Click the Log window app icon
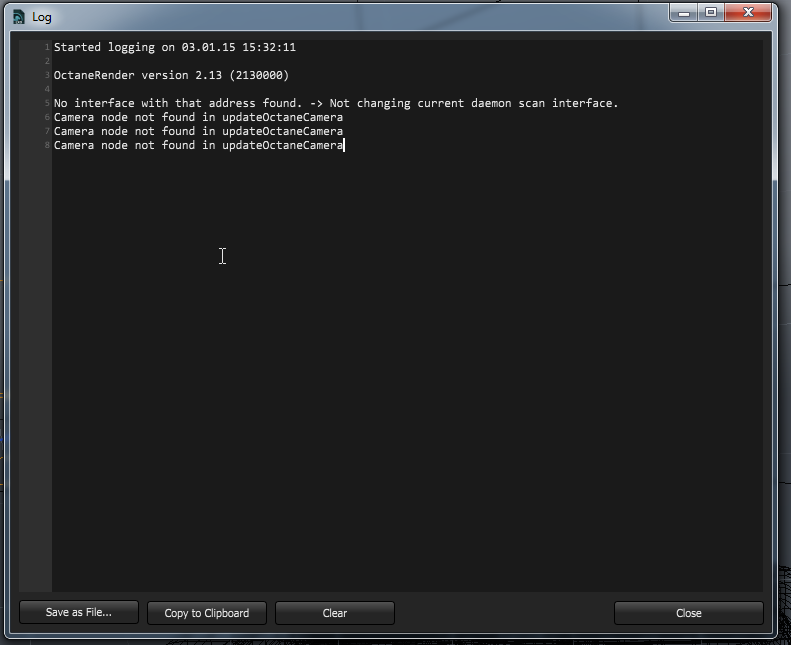 pyautogui.click(x=19, y=17)
